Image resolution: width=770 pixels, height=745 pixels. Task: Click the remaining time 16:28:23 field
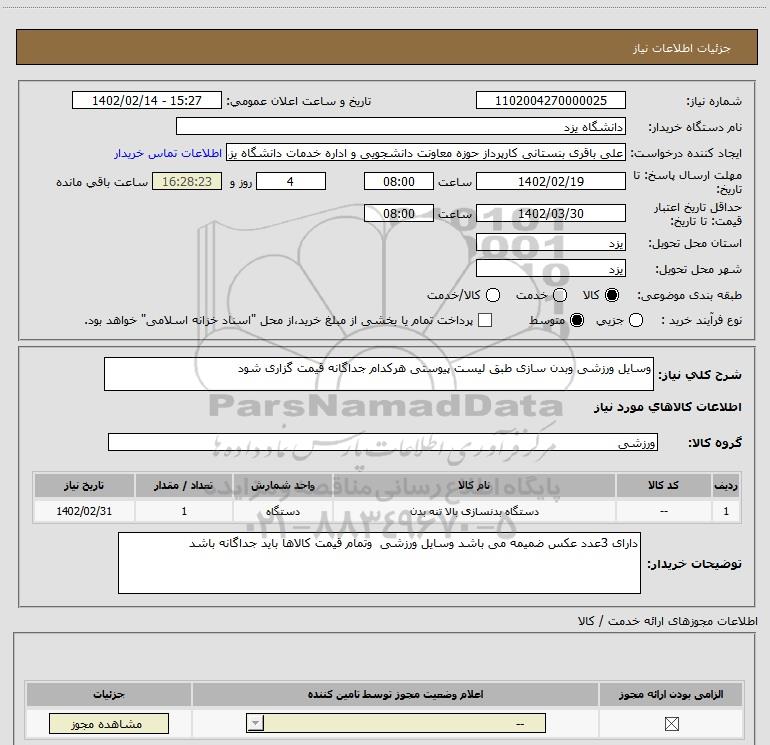point(187,182)
